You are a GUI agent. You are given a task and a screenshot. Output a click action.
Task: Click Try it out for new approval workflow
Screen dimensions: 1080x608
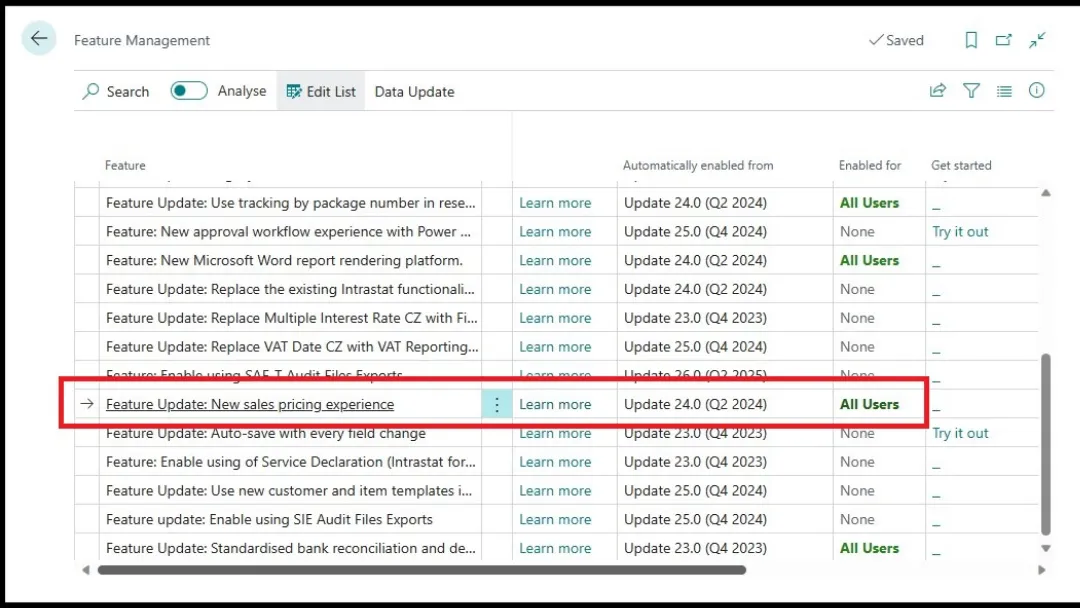(960, 232)
